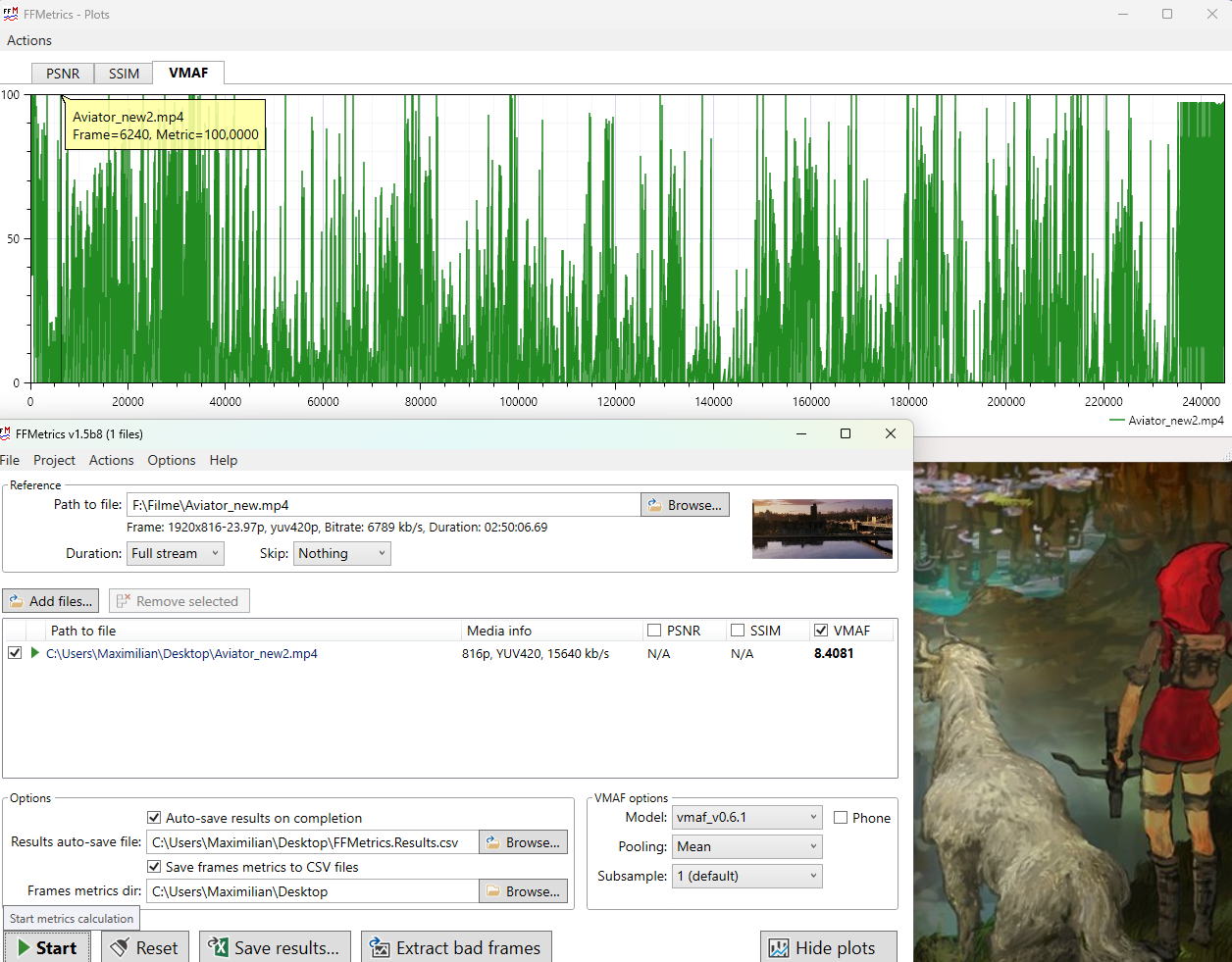Minimize the FFMetrics main window
This screenshot has height=962, width=1232.
pos(801,433)
